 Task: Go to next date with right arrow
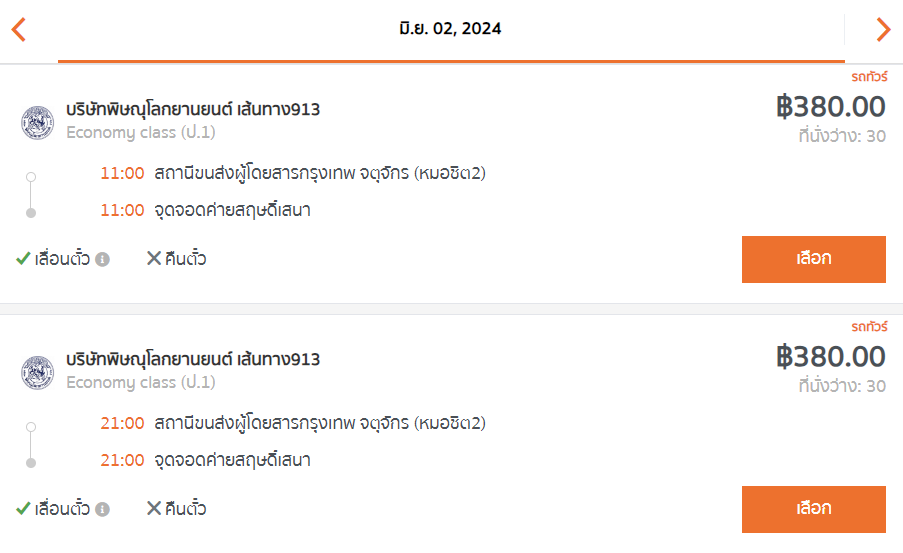pyautogui.click(x=883, y=29)
